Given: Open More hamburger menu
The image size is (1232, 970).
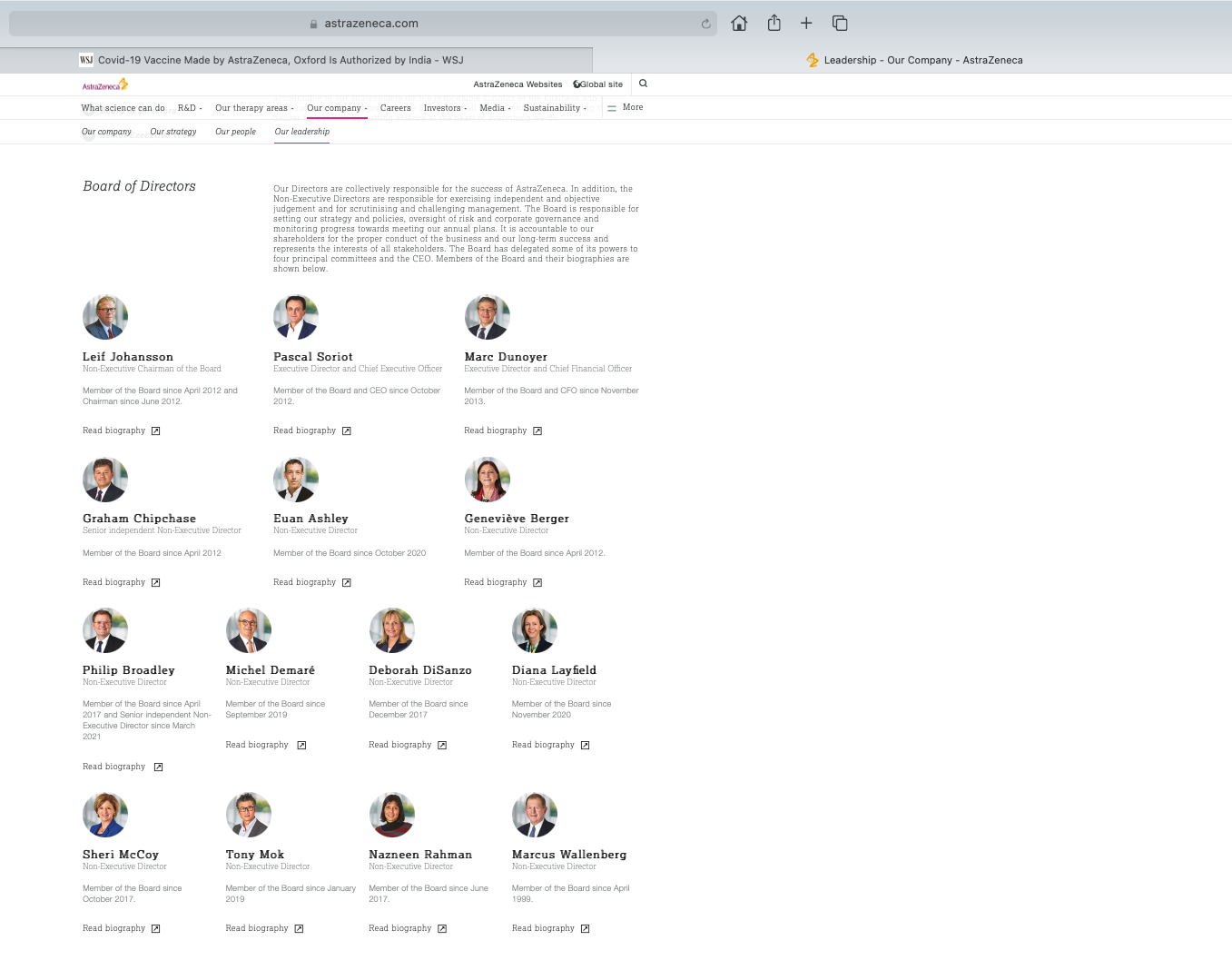Looking at the screenshot, I should (x=626, y=107).
